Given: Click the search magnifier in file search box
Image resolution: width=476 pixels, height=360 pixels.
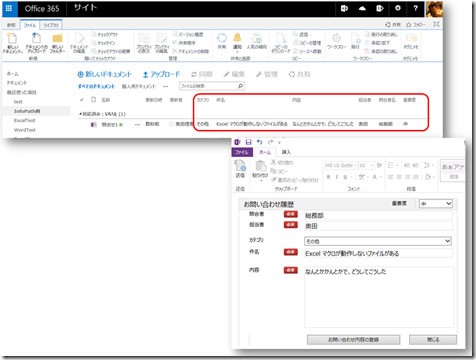Looking at the screenshot, I should (240, 86).
